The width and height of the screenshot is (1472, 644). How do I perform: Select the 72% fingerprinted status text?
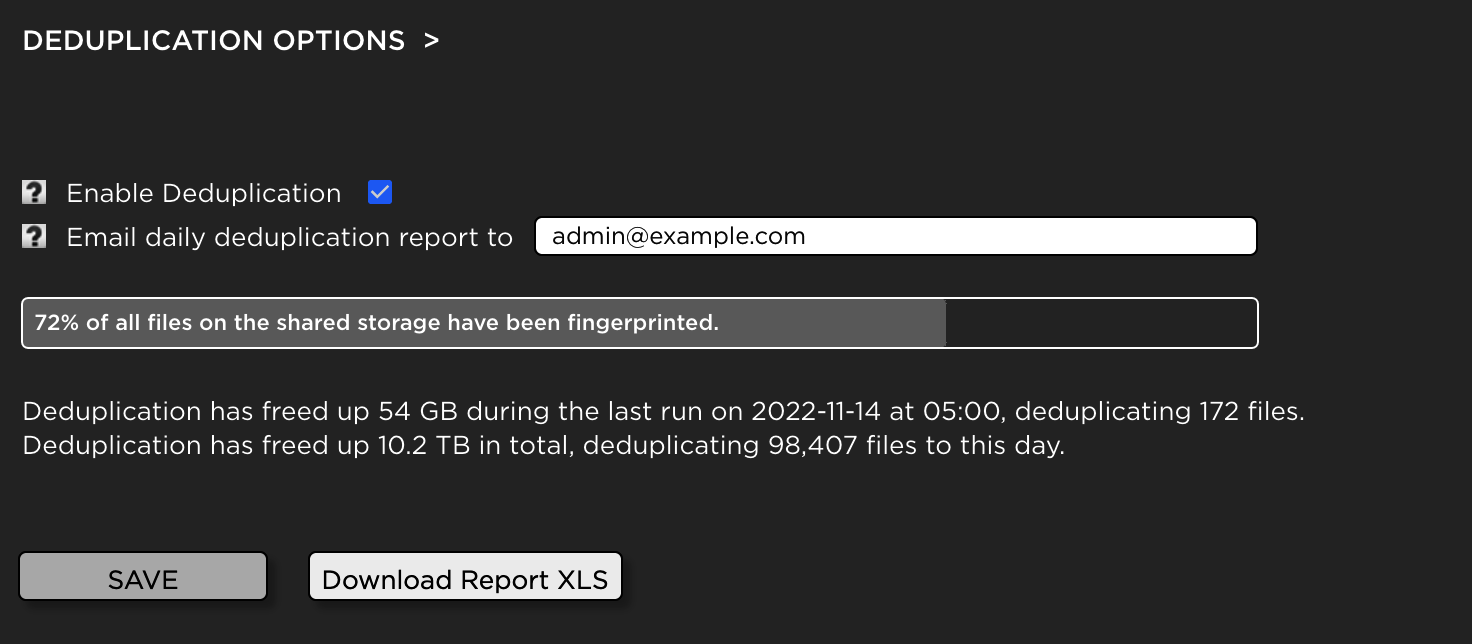[x=377, y=323]
